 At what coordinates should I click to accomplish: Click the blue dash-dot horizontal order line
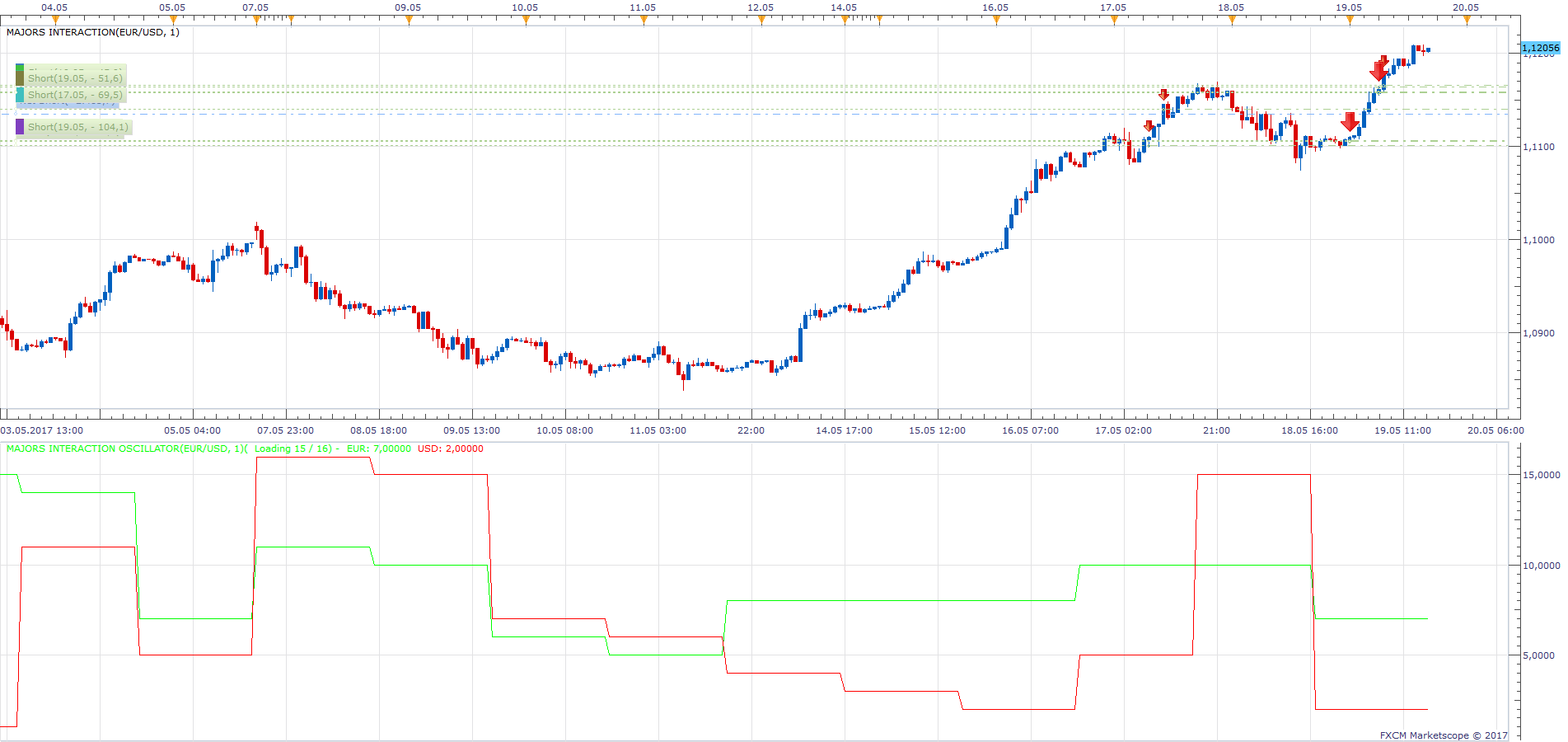click(754, 114)
